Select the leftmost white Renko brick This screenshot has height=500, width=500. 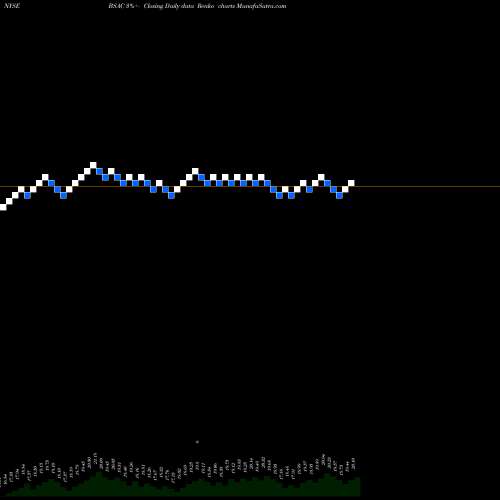pos(3,207)
